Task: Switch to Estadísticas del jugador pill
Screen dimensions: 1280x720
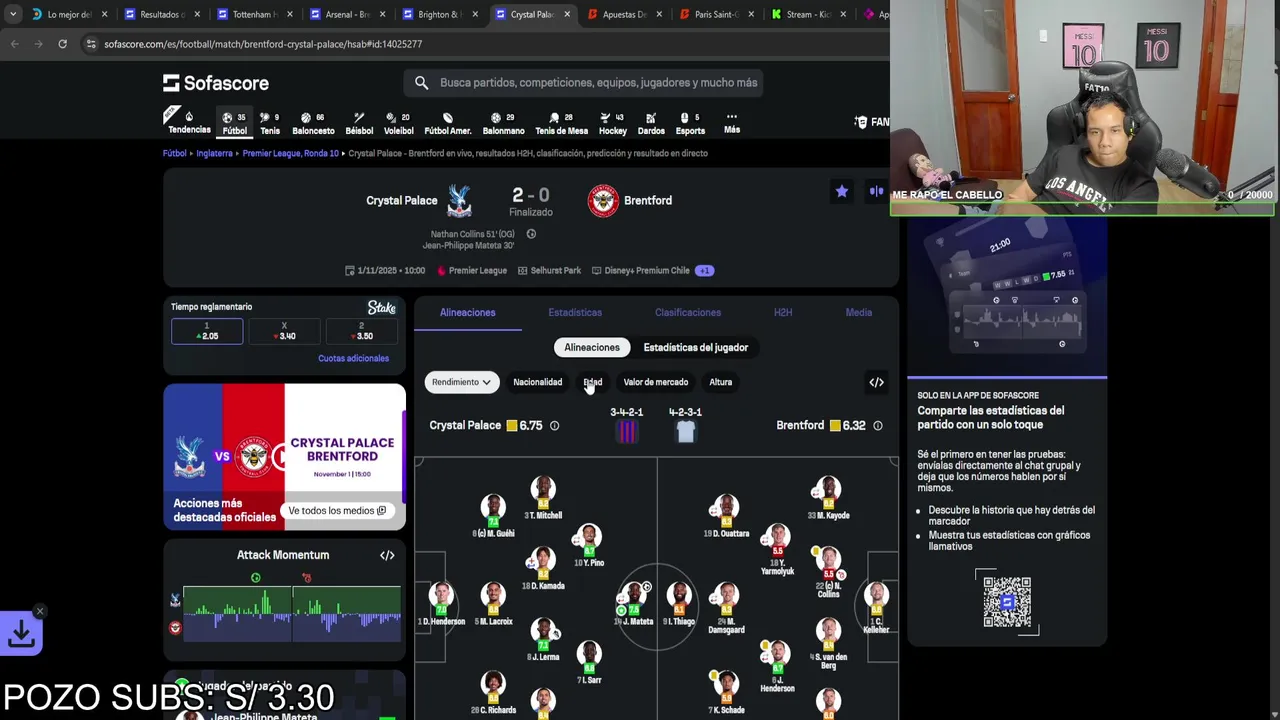Action: click(x=696, y=347)
